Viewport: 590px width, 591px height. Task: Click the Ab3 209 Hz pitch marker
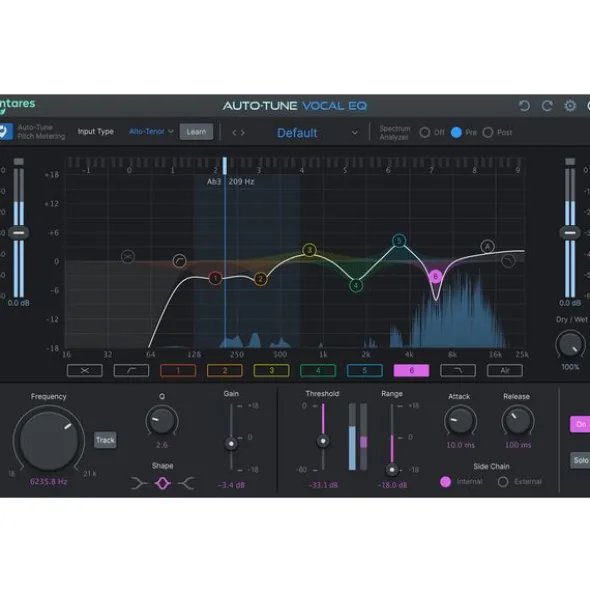click(230, 182)
